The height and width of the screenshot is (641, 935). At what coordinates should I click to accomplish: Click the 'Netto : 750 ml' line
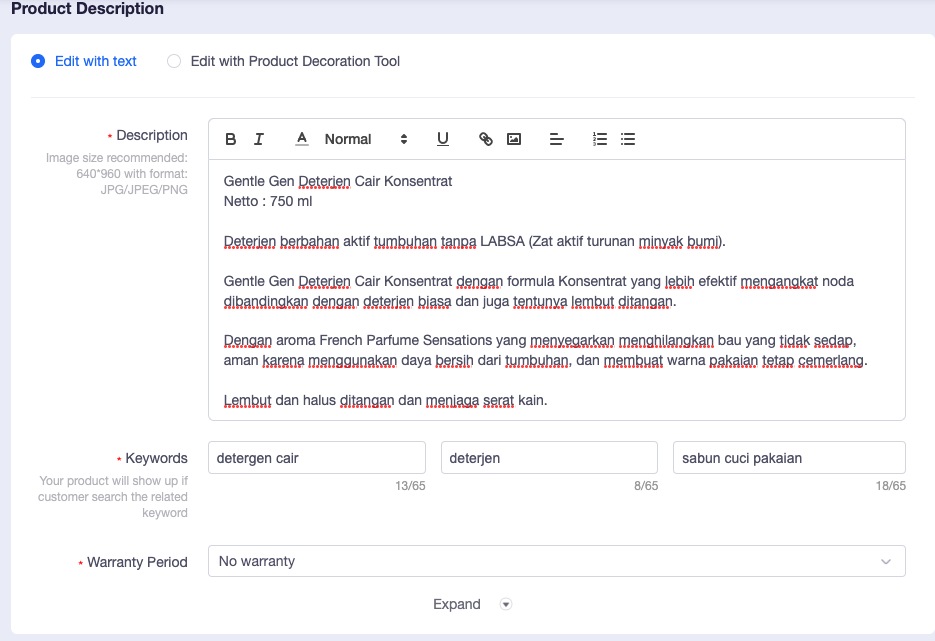tap(268, 202)
